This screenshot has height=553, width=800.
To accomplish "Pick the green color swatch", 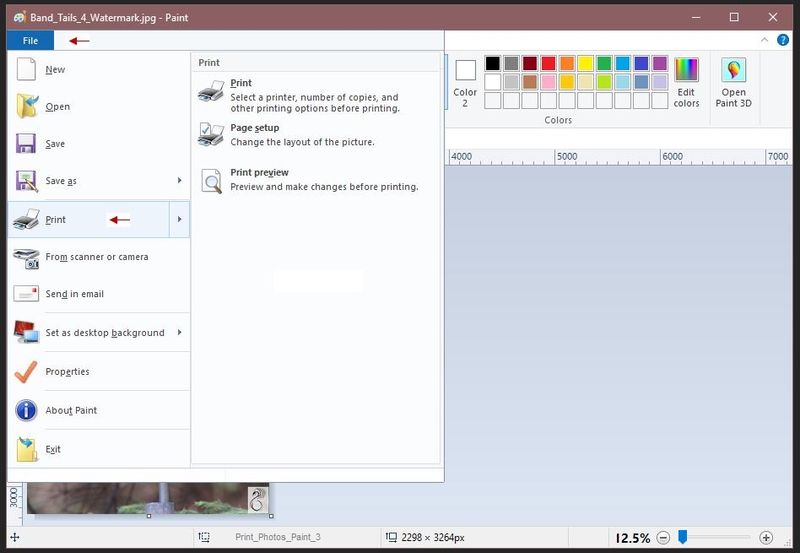I will tap(604, 63).
